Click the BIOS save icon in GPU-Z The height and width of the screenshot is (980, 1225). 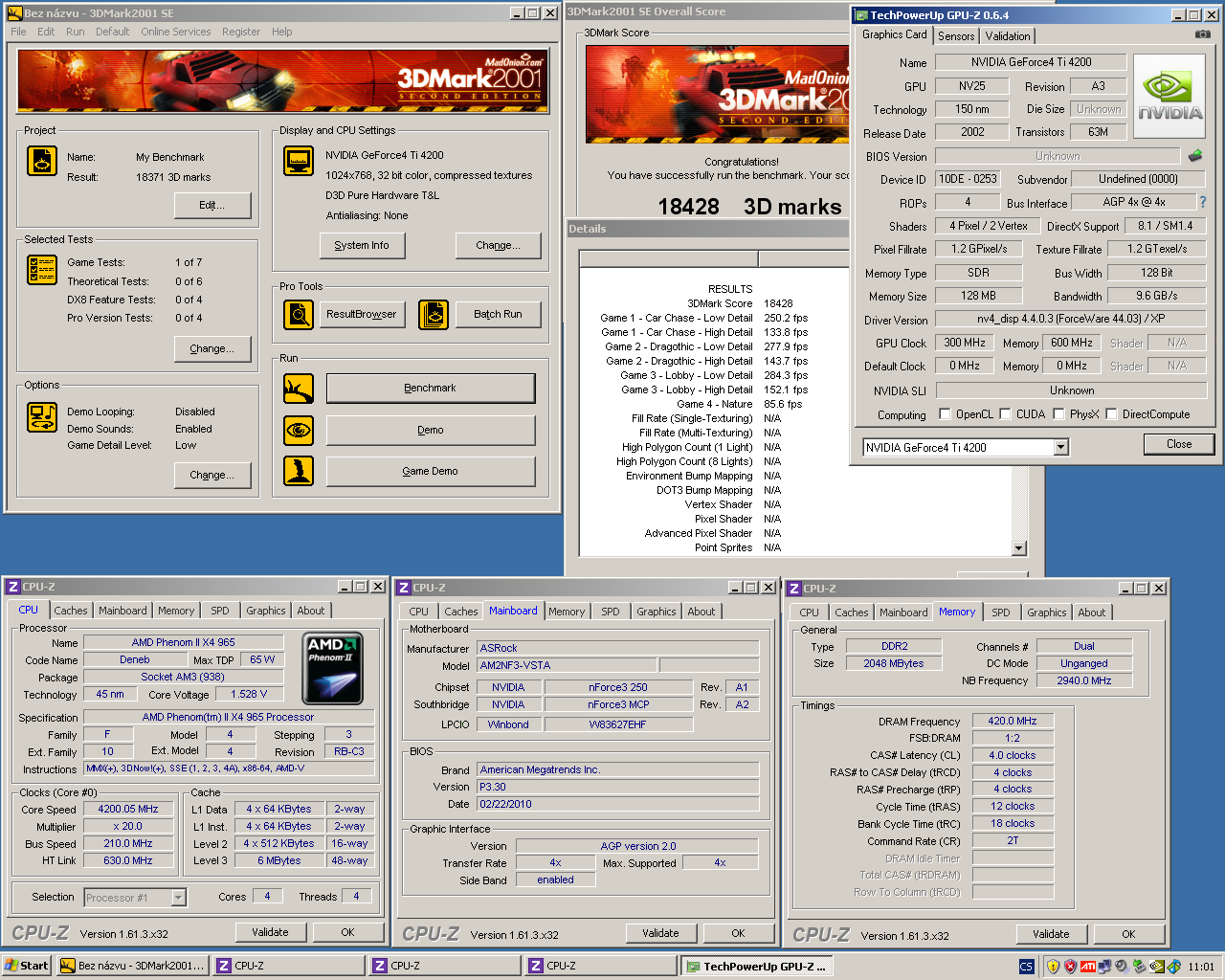click(1195, 155)
